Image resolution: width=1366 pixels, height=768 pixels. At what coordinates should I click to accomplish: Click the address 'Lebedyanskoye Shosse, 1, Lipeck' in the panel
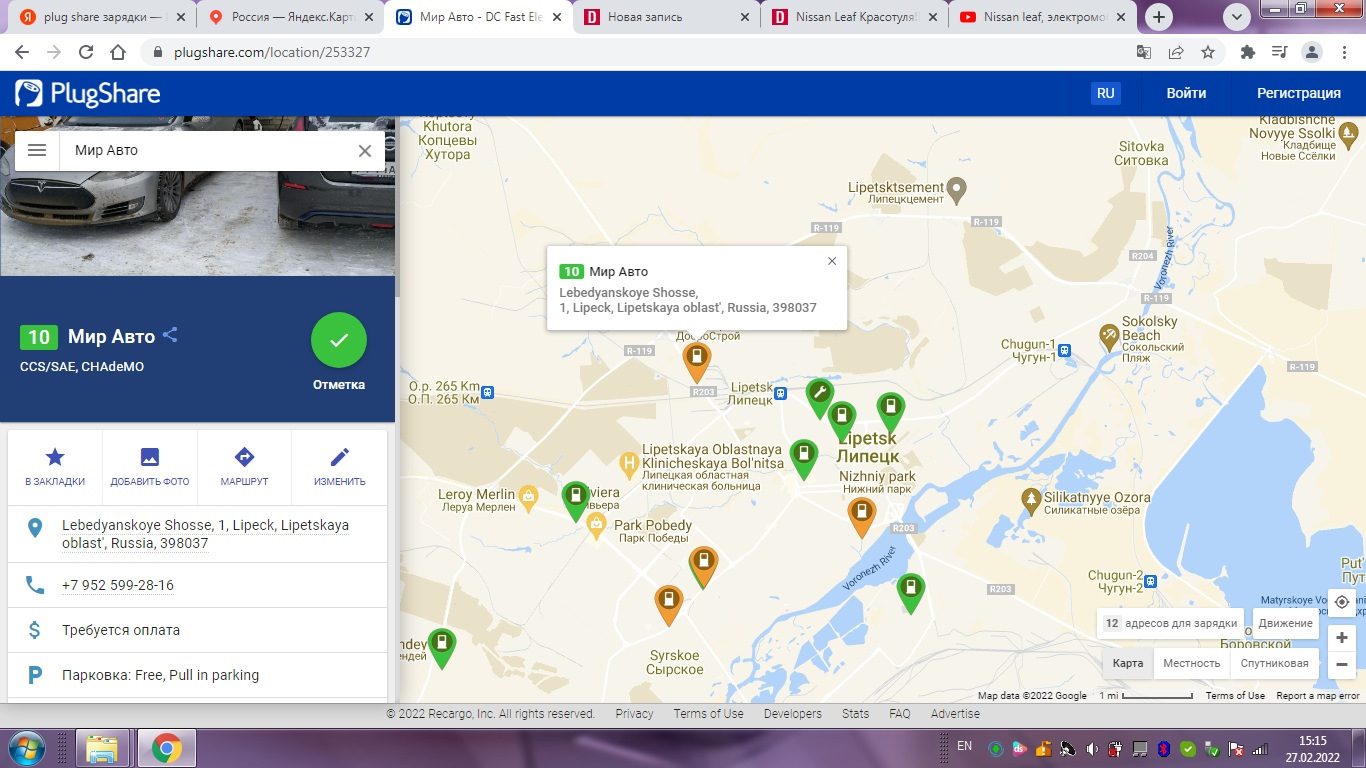coord(205,534)
